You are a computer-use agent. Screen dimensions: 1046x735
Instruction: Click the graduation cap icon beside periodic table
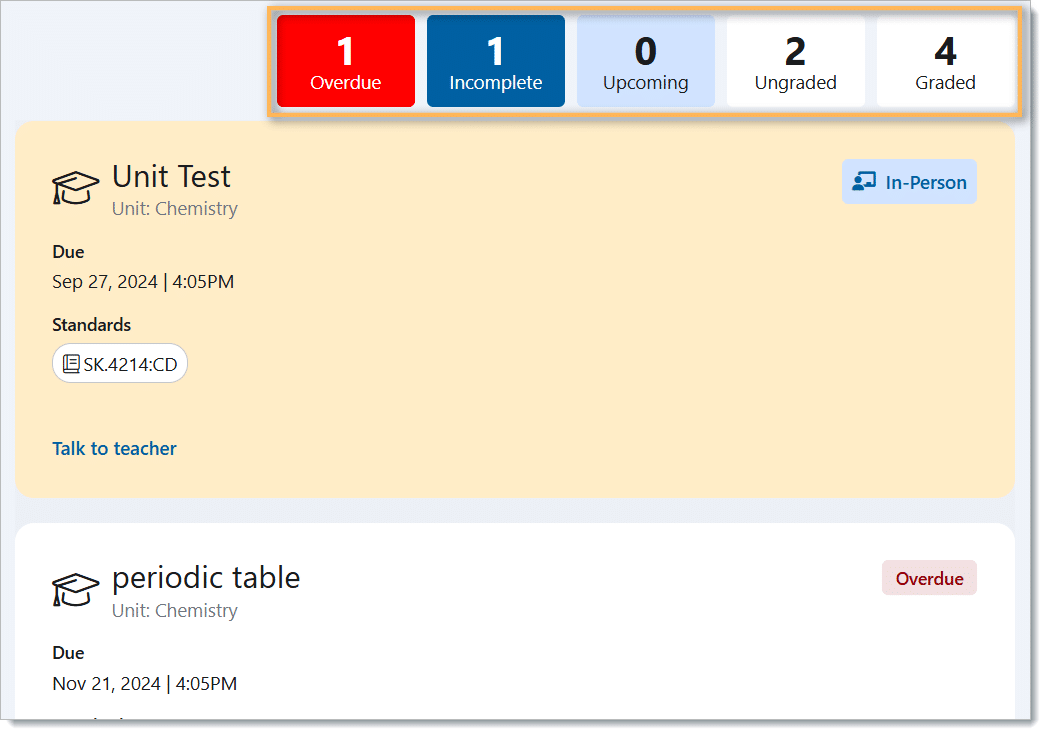coord(75,588)
